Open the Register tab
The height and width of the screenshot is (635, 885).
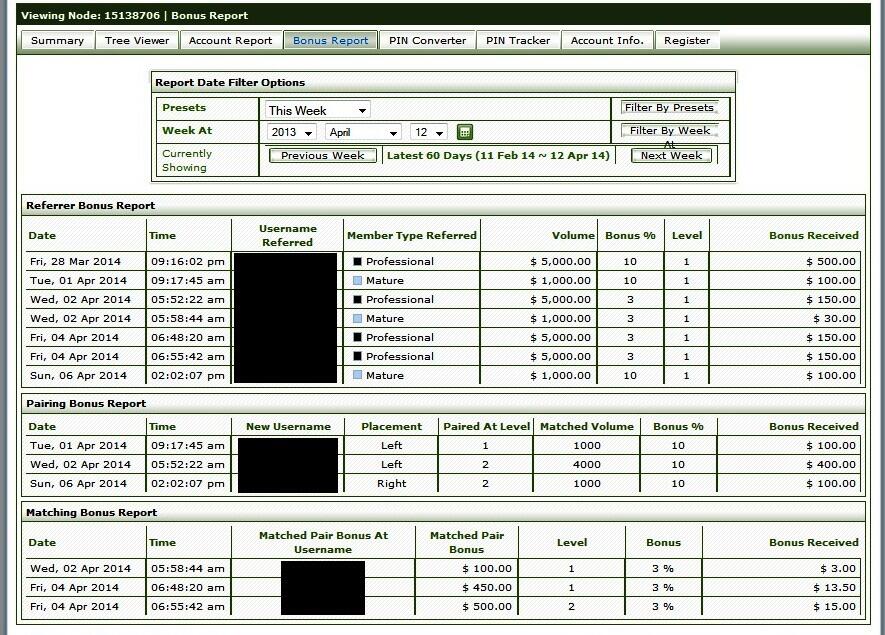pyautogui.click(x=687, y=41)
